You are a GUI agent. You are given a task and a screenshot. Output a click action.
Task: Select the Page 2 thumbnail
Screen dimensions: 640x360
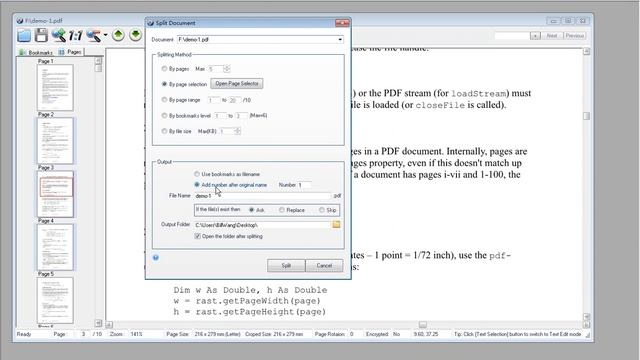click(x=55, y=141)
